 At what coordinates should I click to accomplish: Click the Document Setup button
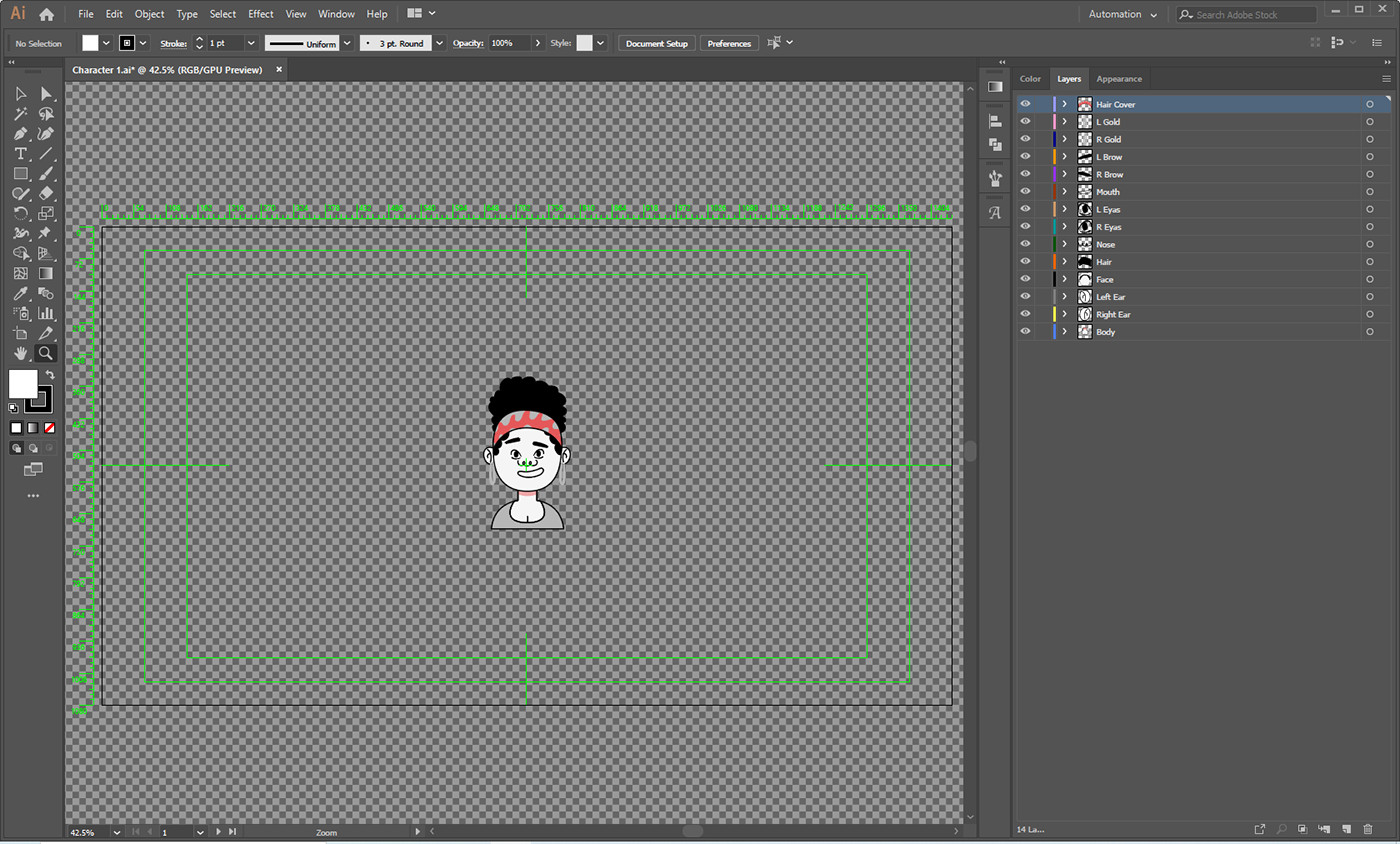click(x=656, y=43)
